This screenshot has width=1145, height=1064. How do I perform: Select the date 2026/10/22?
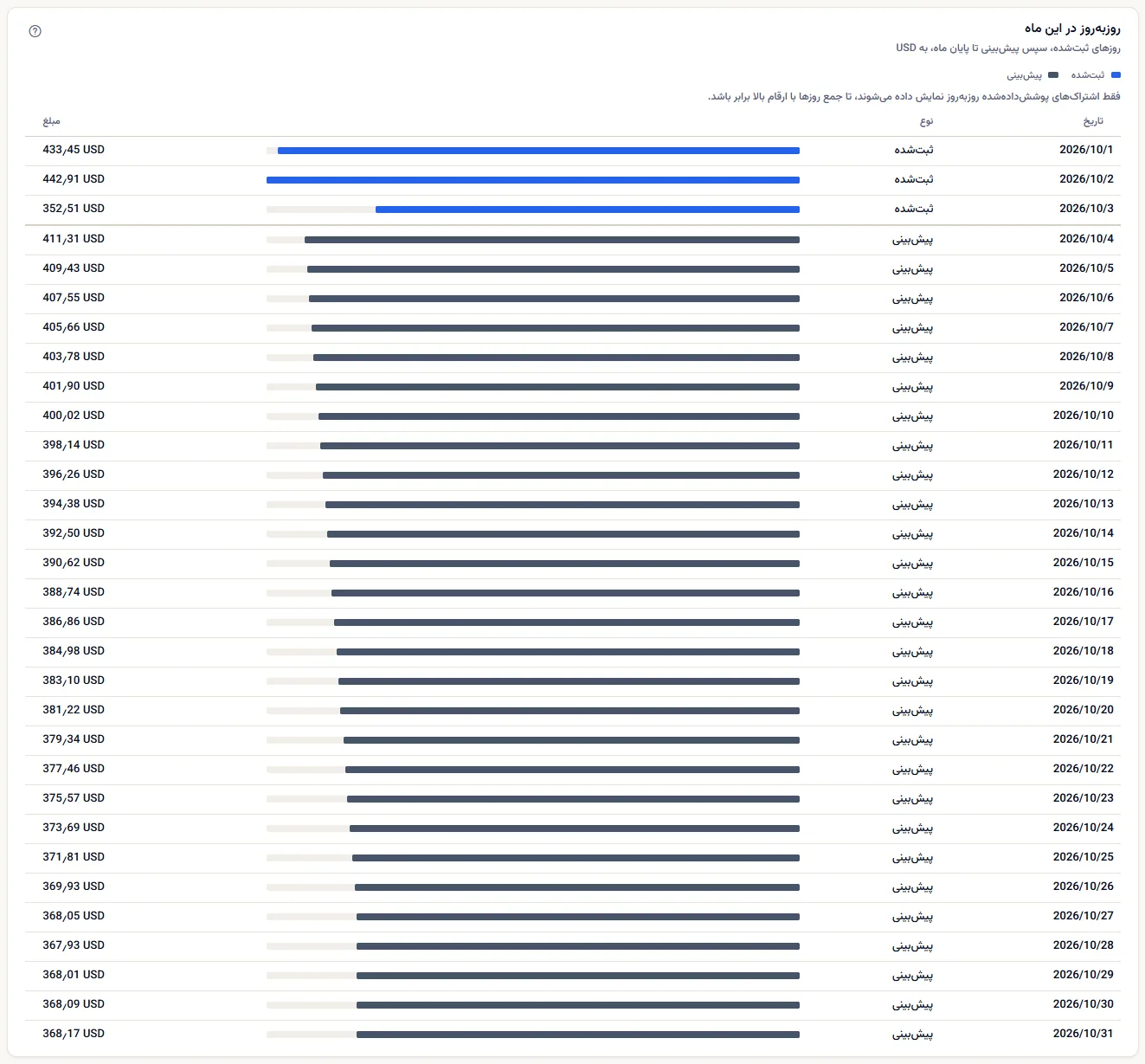tap(1084, 769)
